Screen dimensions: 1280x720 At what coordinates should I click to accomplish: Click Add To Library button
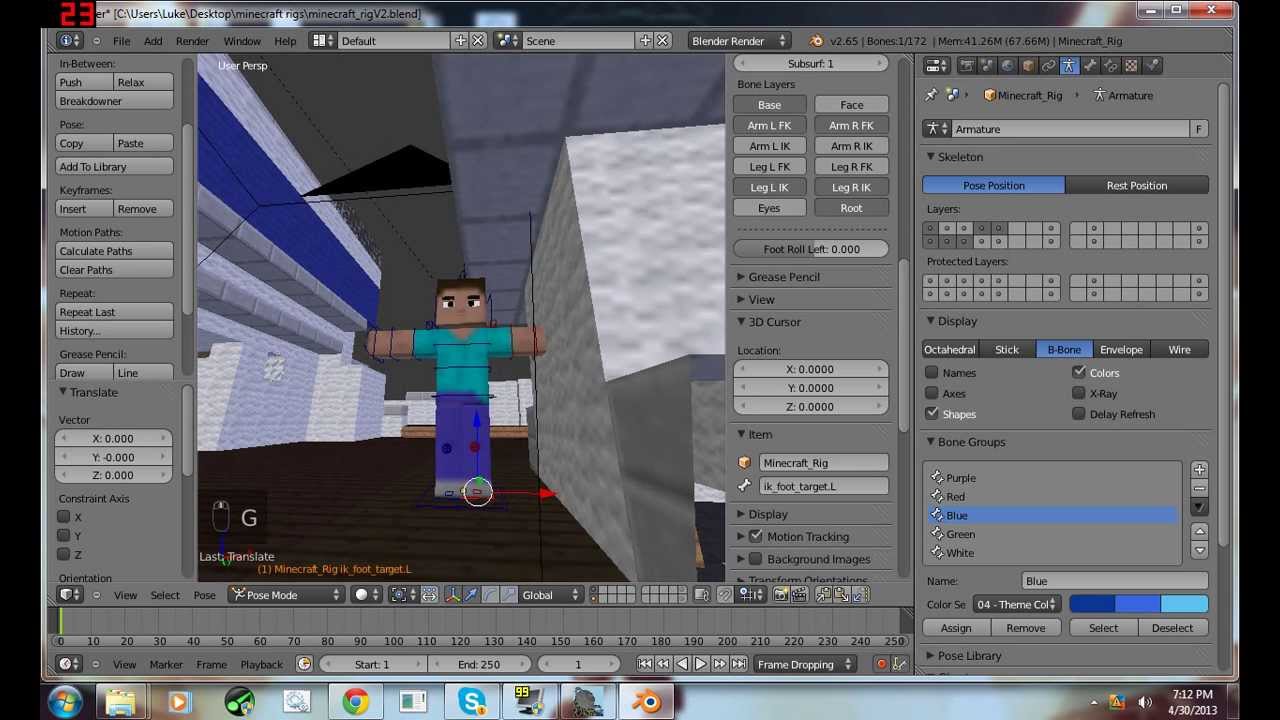pos(114,167)
